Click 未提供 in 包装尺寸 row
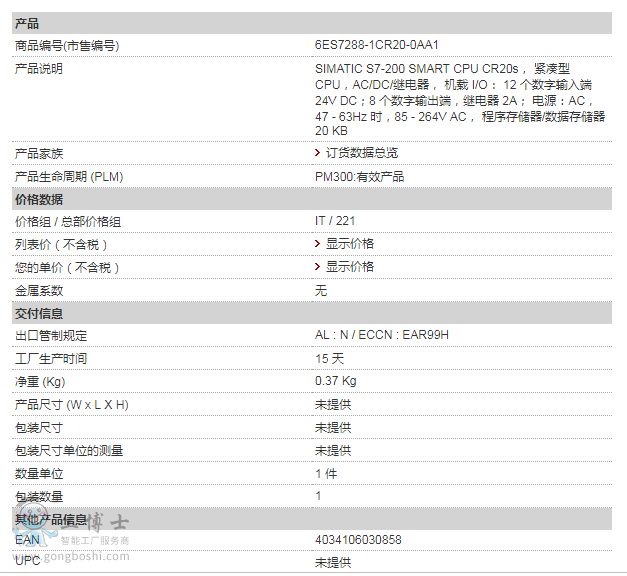 point(333,428)
